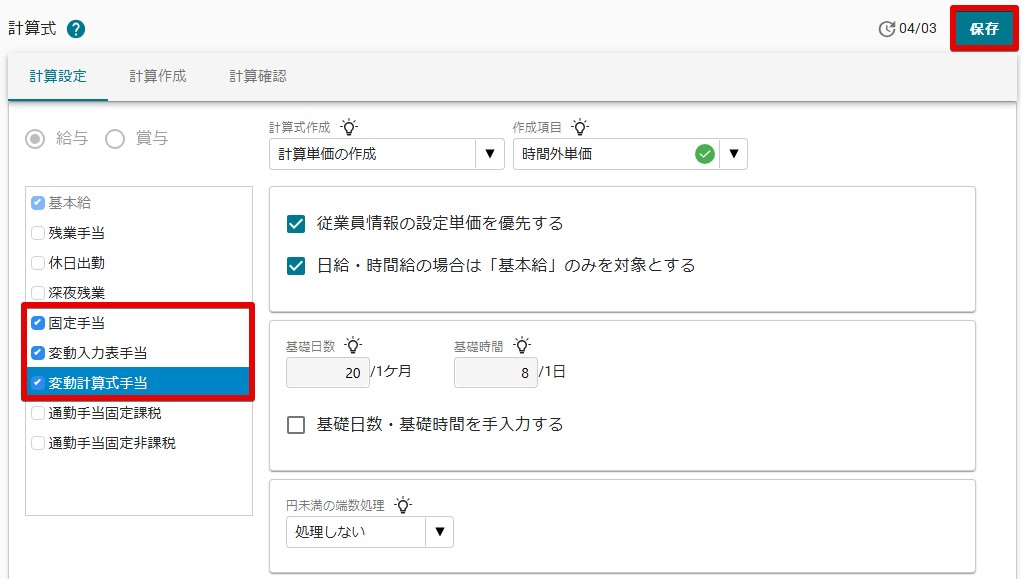Click the 基礎日数 field showing 20
The width and height of the screenshot is (1024, 579).
328,373
